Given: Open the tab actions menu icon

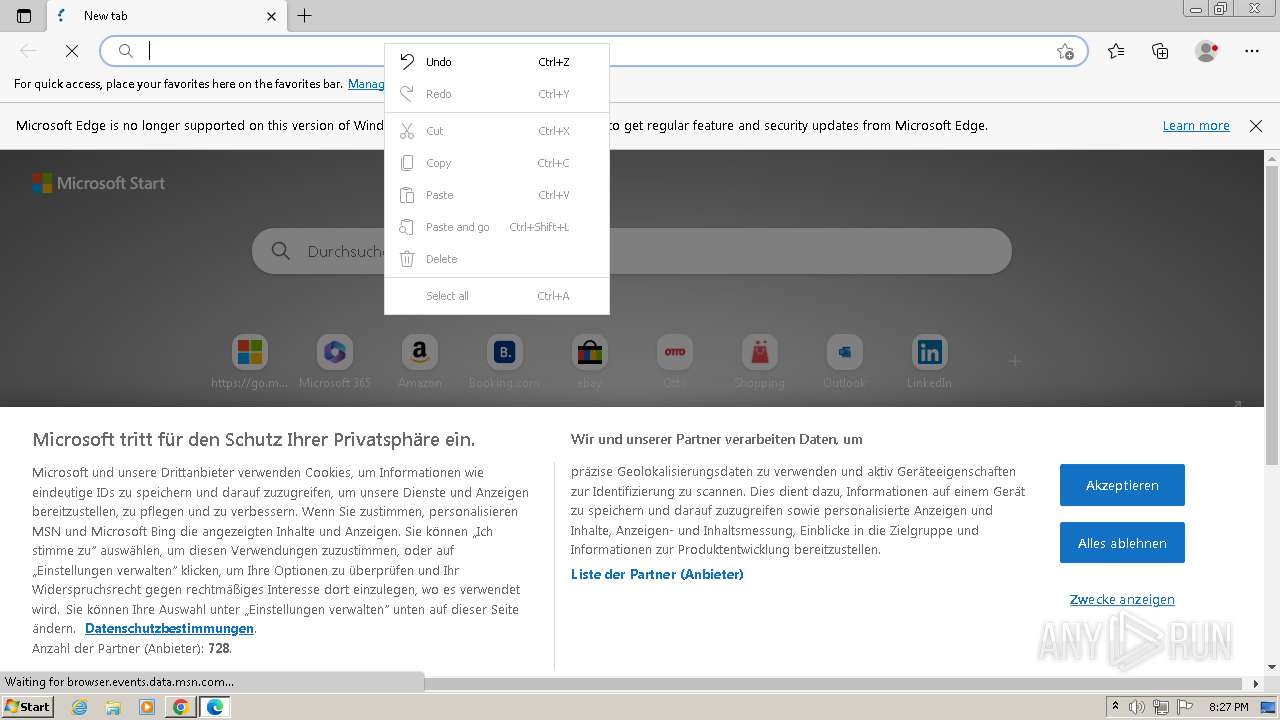Looking at the screenshot, I should coord(24,16).
